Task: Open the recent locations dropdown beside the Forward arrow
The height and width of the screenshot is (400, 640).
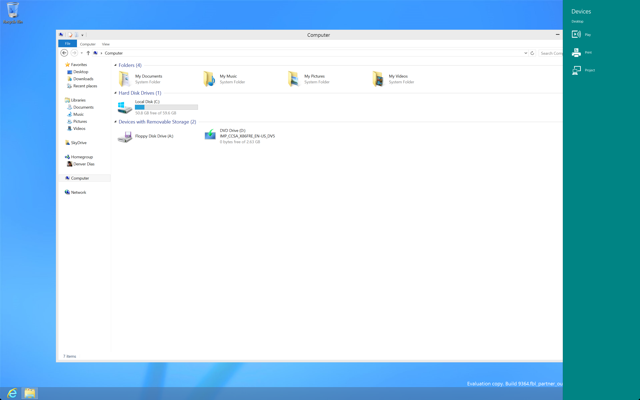Action: point(82,53)
